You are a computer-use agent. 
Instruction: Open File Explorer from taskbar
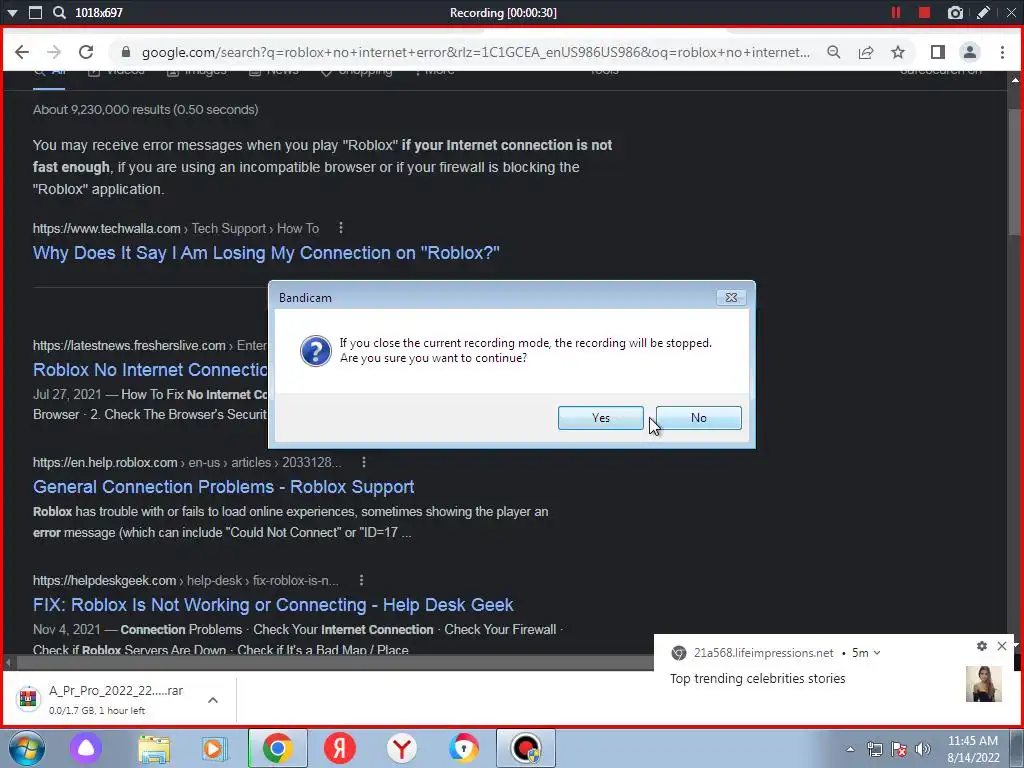tap(153, 748)
